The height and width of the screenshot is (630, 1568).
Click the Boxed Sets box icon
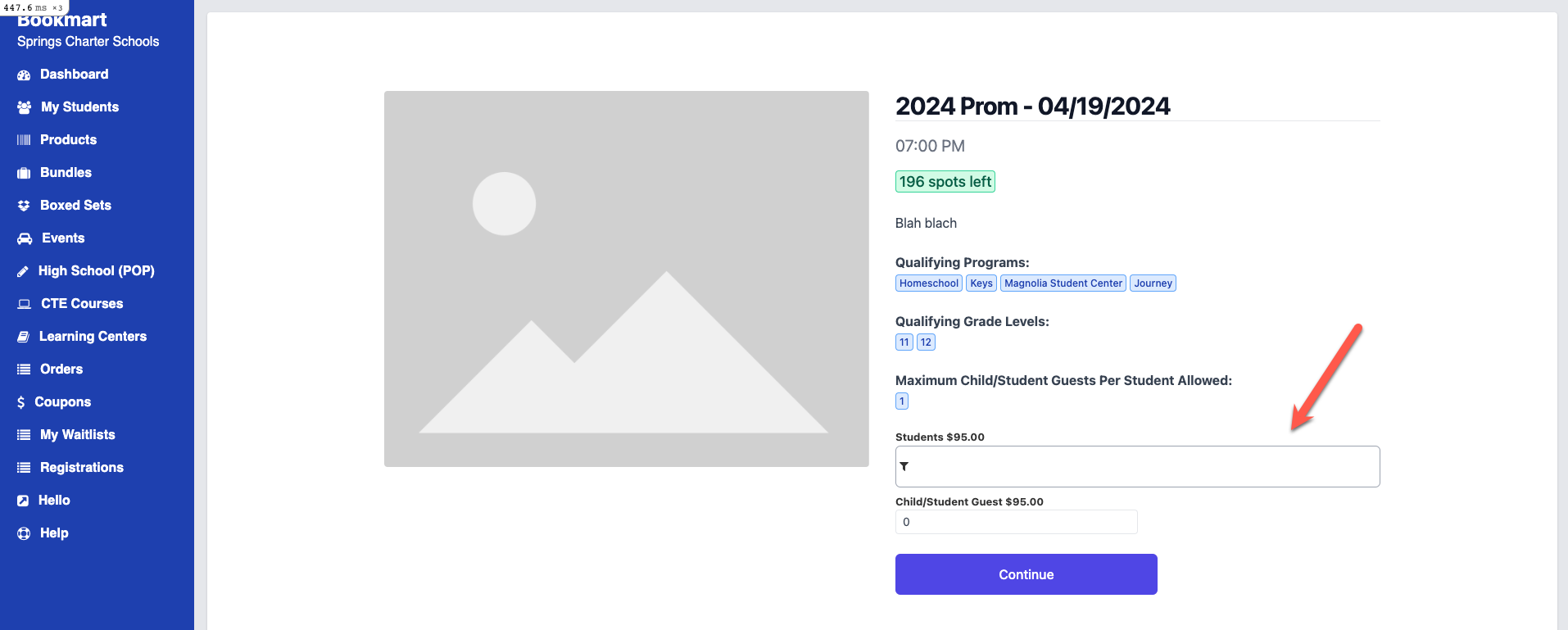pyautogui.click(x=24, y=206)
